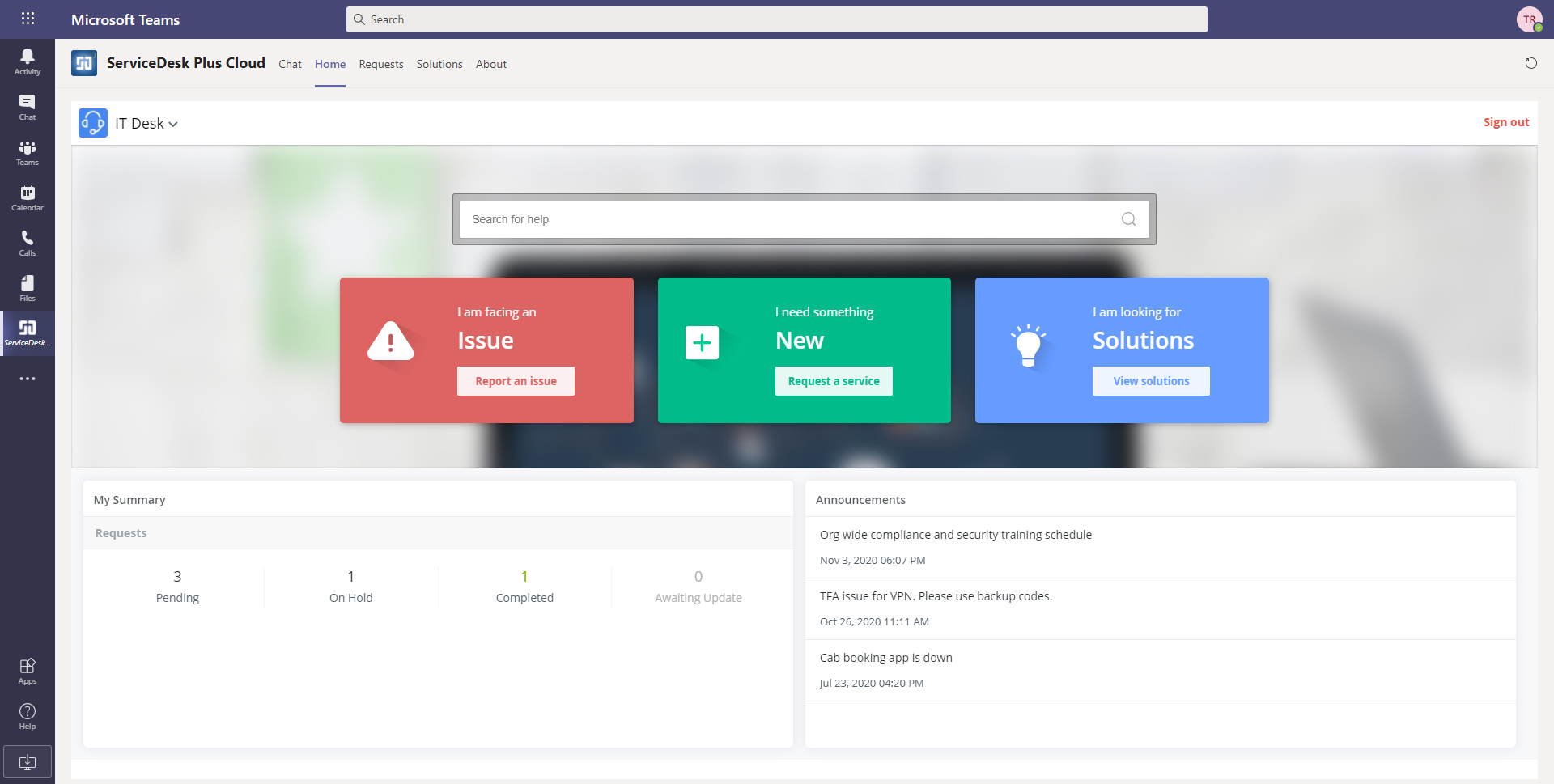1554x784 pixels.
Task: Open Apps store in sidebar
Action: tap(28, 671)
